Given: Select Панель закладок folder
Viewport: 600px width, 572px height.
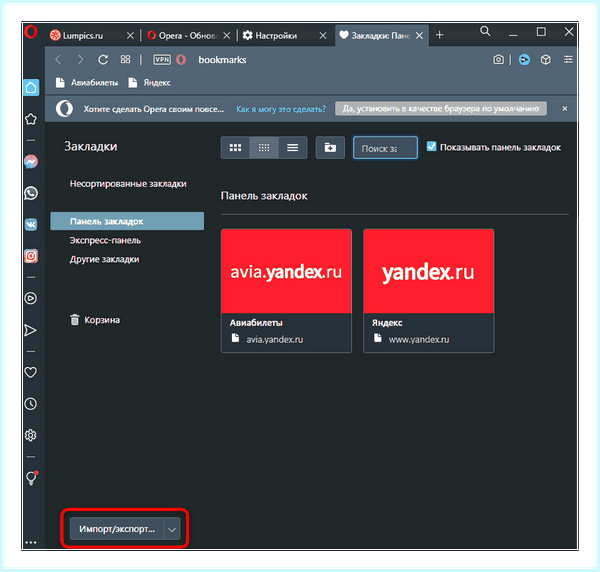Looking at the screenshot, I should coord(127,221).
